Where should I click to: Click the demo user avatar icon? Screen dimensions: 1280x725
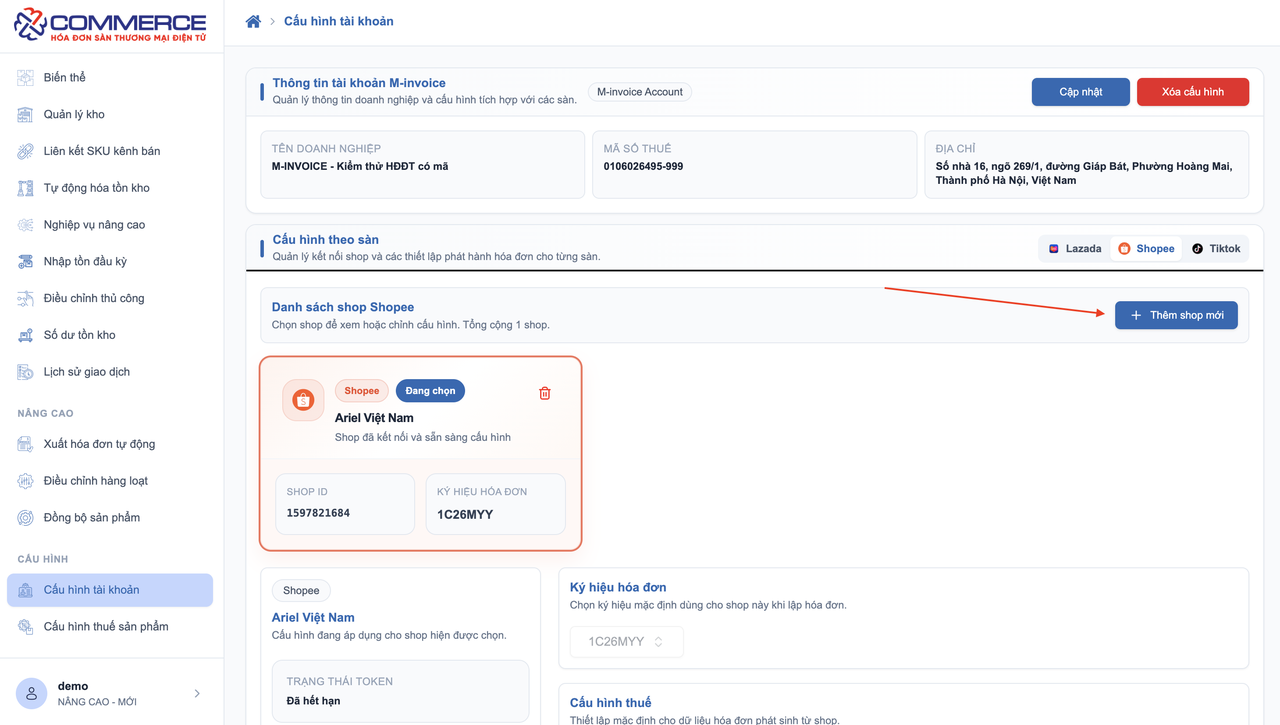click(x=31, y=693)
